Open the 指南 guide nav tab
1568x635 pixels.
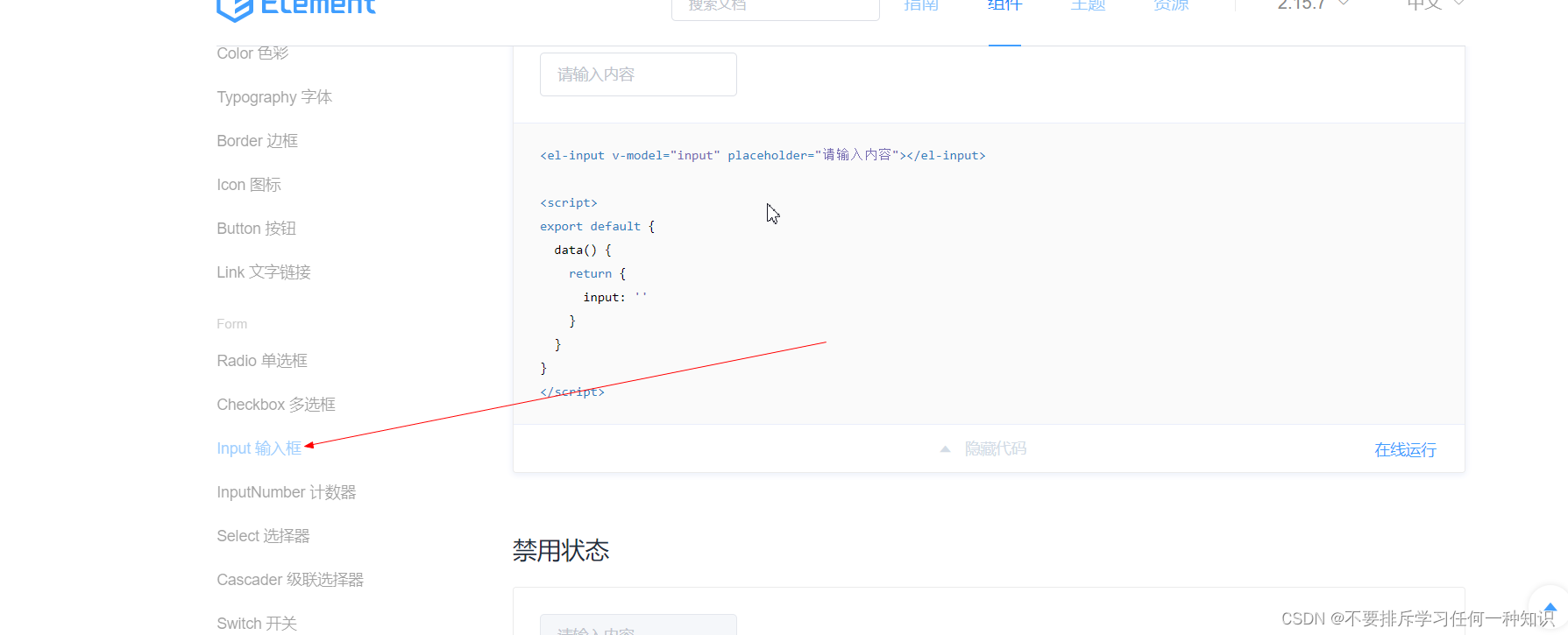coord(921,6)
